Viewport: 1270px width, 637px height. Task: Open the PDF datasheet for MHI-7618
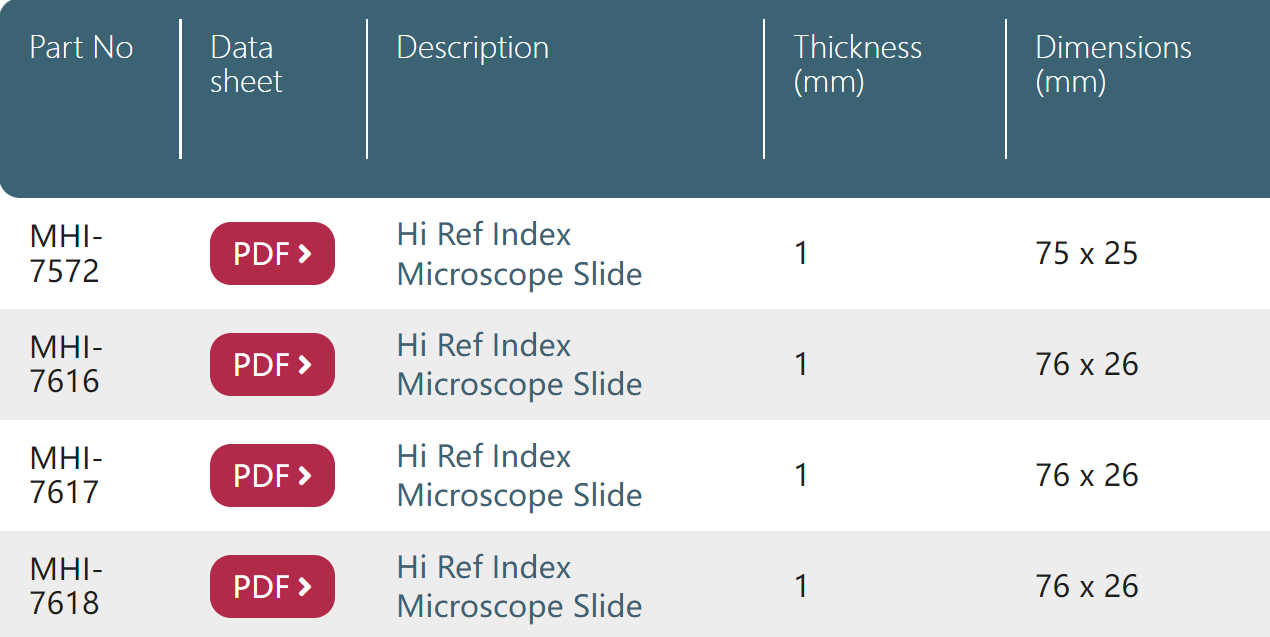pyautogui.click(x=272, y=587)
